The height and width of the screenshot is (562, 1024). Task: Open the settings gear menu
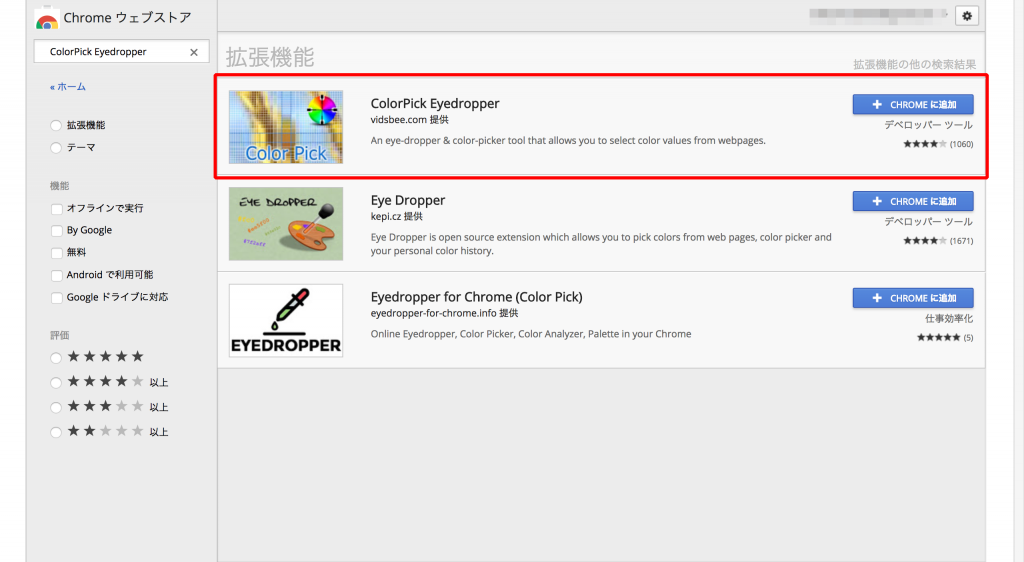(x=967, y=16)
